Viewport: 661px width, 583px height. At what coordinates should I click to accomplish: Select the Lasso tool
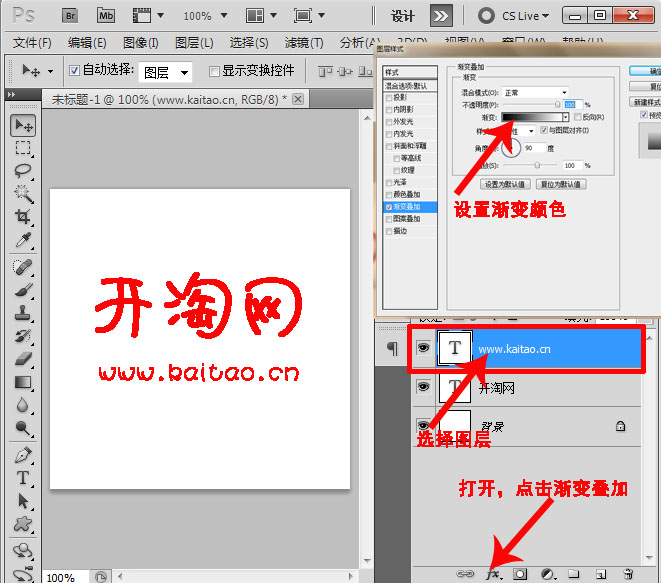click(23, 171)
